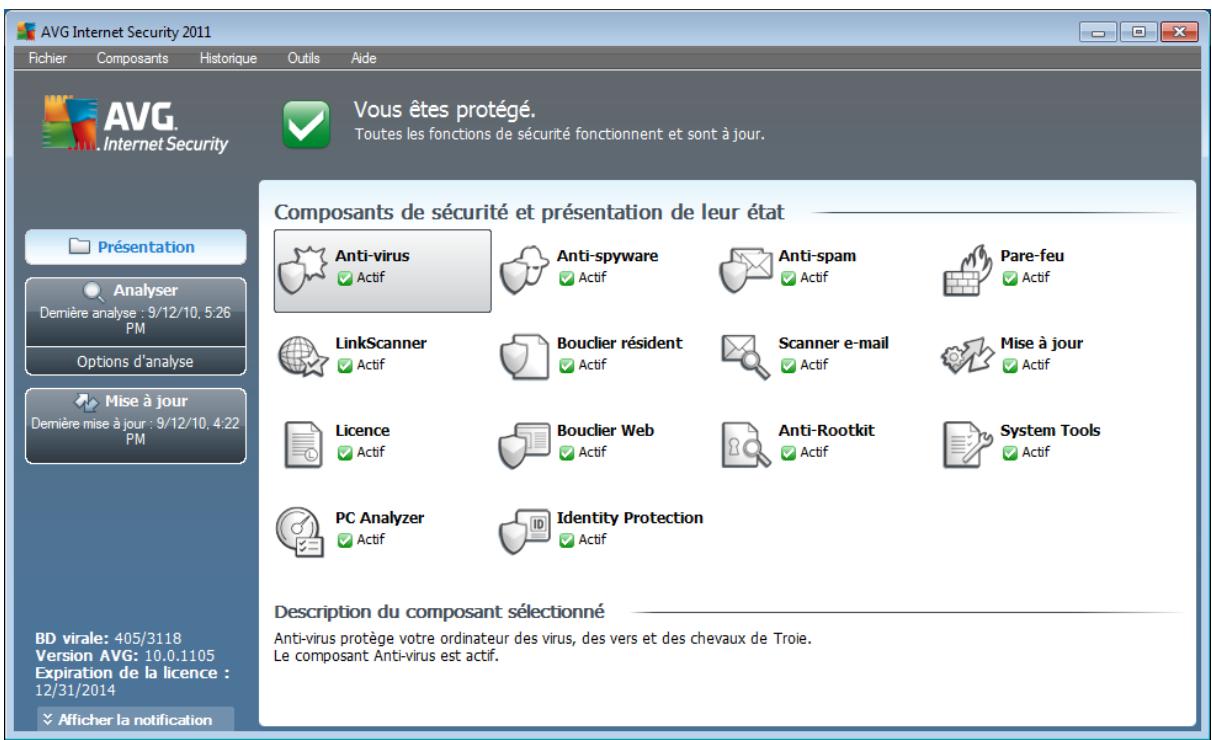Image resolution: width=1212 pixels, height=740 pixels.
Task: Open the Bouclier Web icon
Action: [x=526, y=445]
